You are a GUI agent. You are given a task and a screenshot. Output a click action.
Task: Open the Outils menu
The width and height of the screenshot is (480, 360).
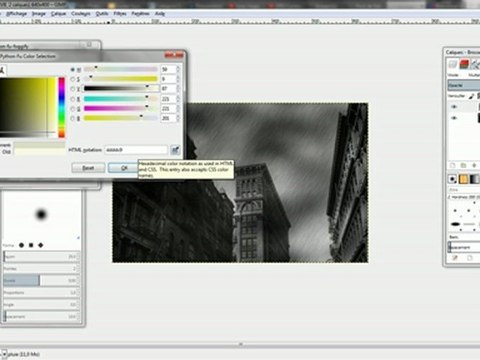pos(102,14)
